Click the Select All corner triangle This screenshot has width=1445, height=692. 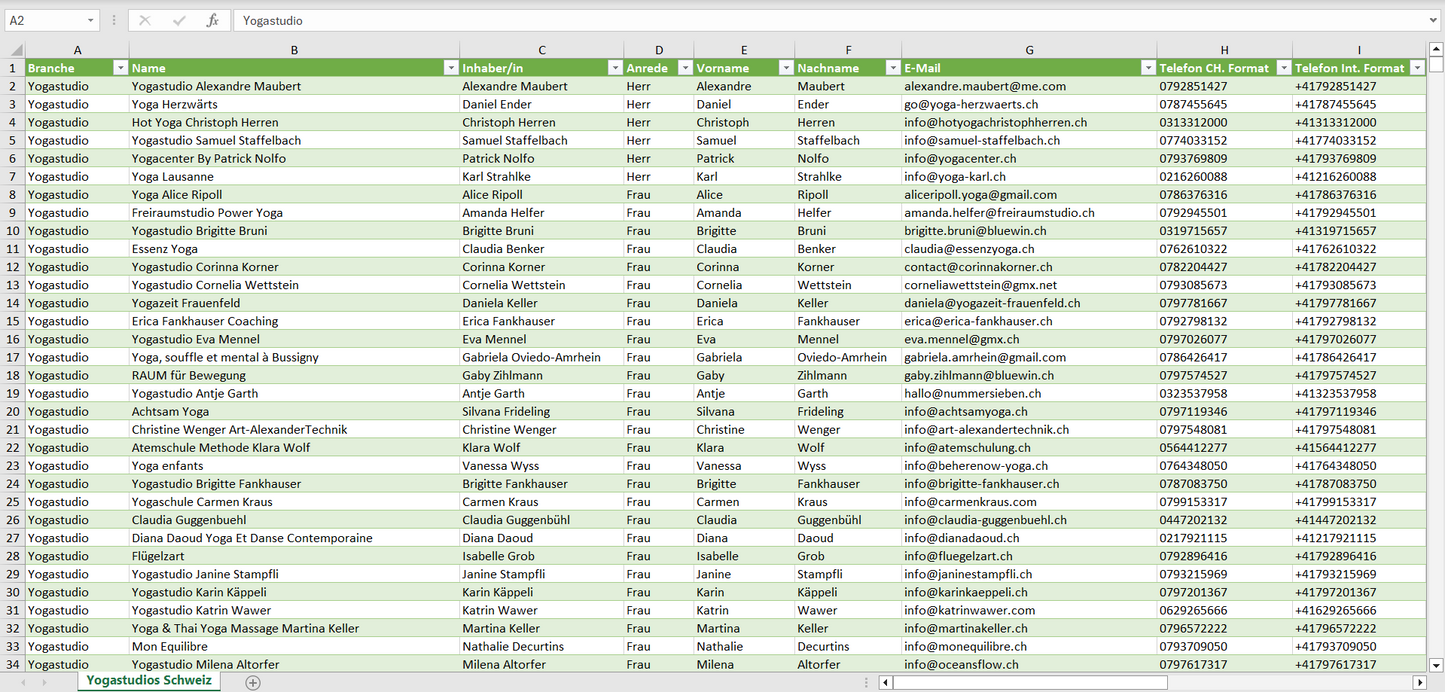[15, 50]
